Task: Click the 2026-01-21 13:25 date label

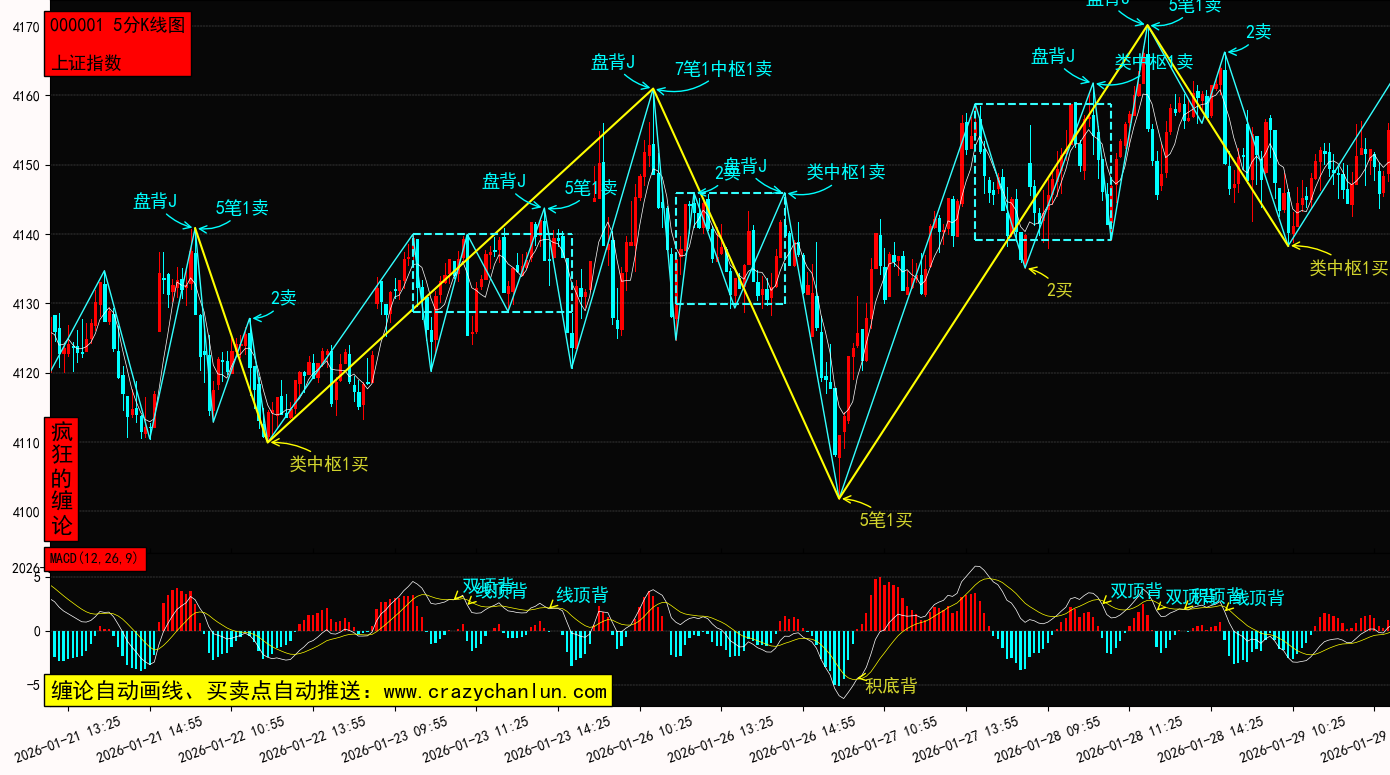Action: point(68,741)
